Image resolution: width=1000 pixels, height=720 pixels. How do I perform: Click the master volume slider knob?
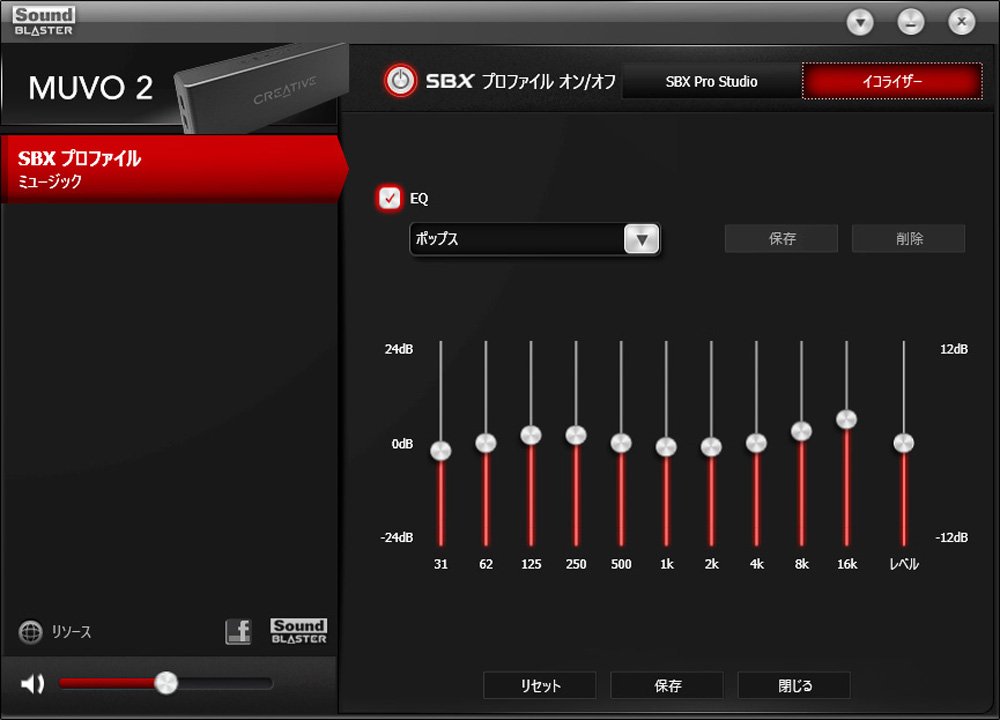tap(166, 683)
